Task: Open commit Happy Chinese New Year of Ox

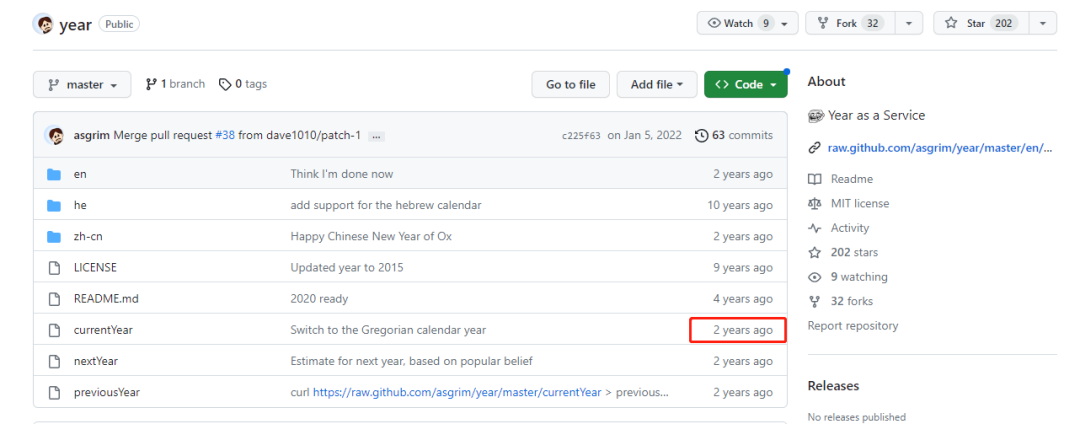Action: (x=371, y=236)
